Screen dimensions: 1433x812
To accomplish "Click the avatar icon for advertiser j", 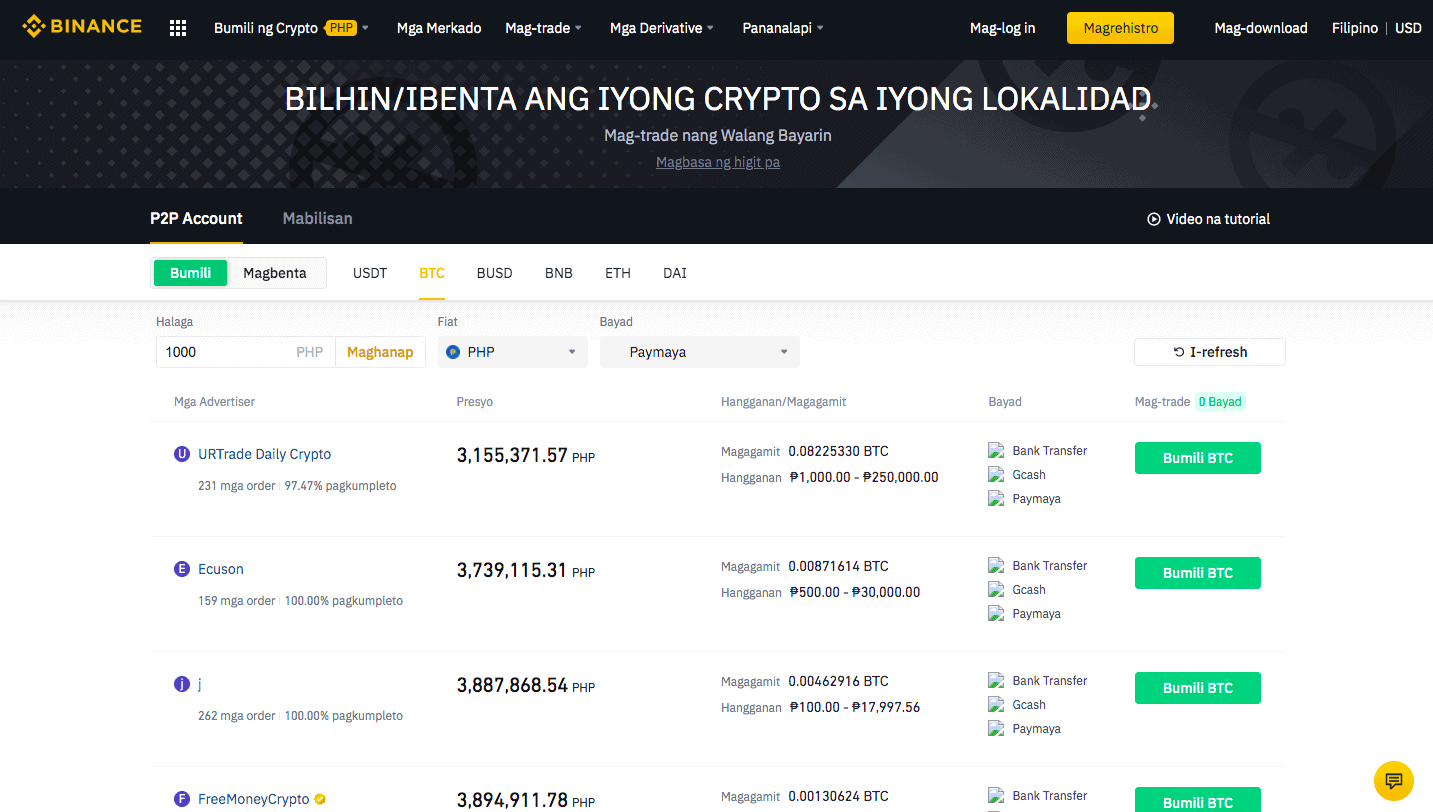I will point(182,684).
